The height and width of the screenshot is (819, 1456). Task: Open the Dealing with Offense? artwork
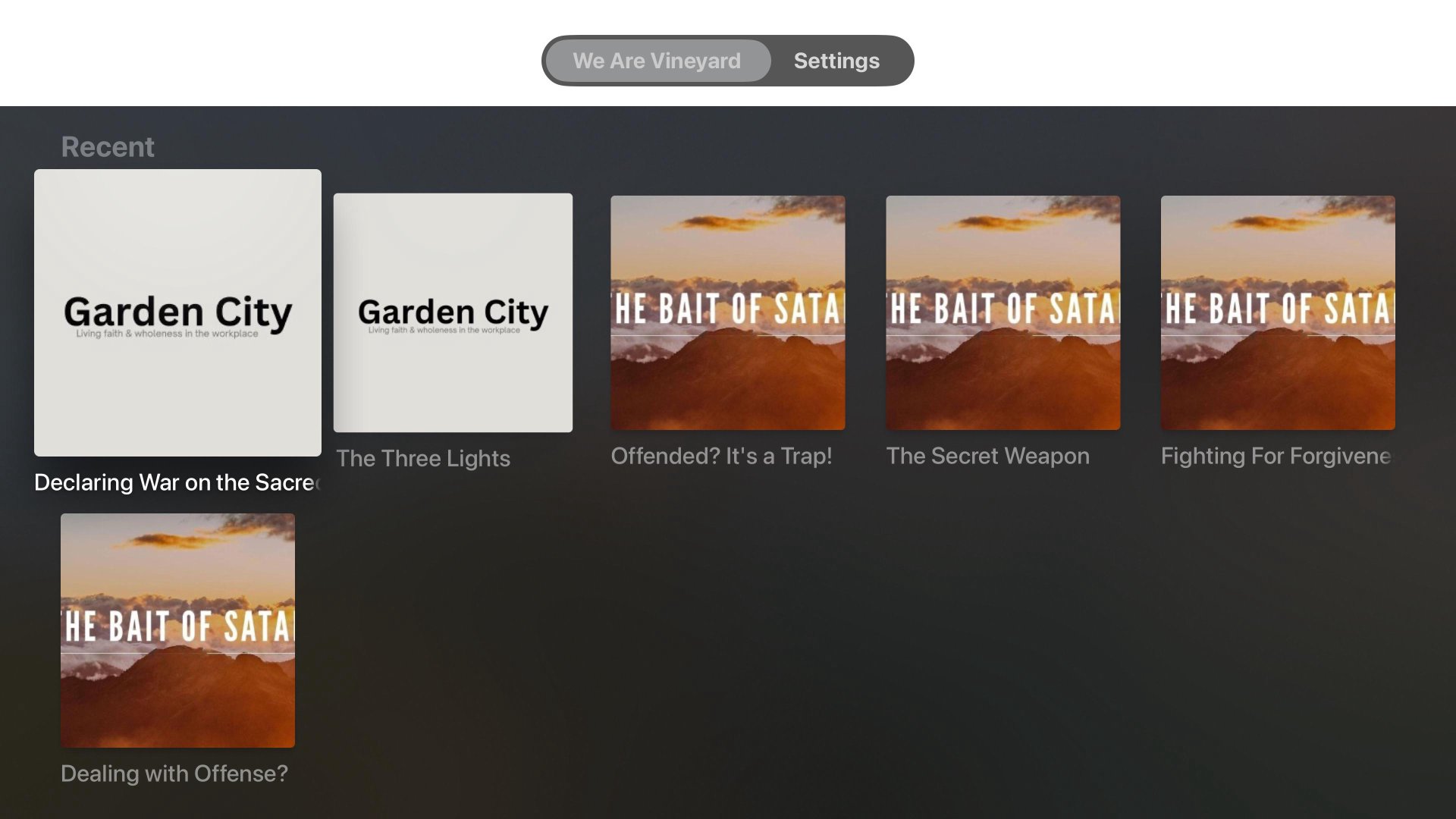tap(177, 630)
